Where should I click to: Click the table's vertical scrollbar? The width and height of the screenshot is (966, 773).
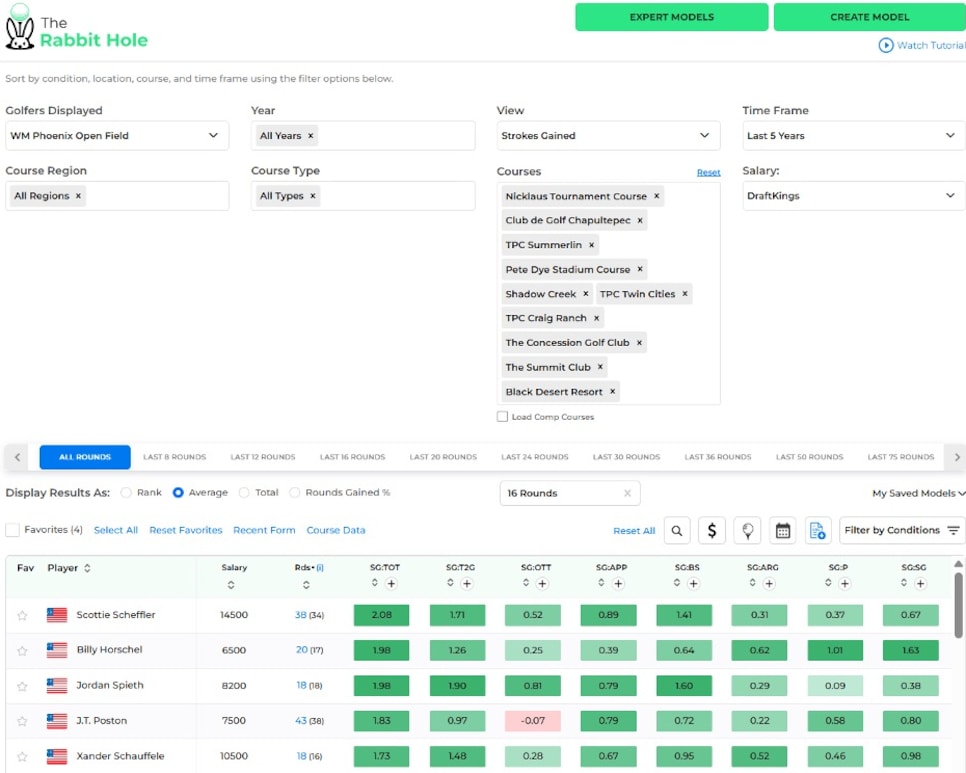click(x=959, y=605)
